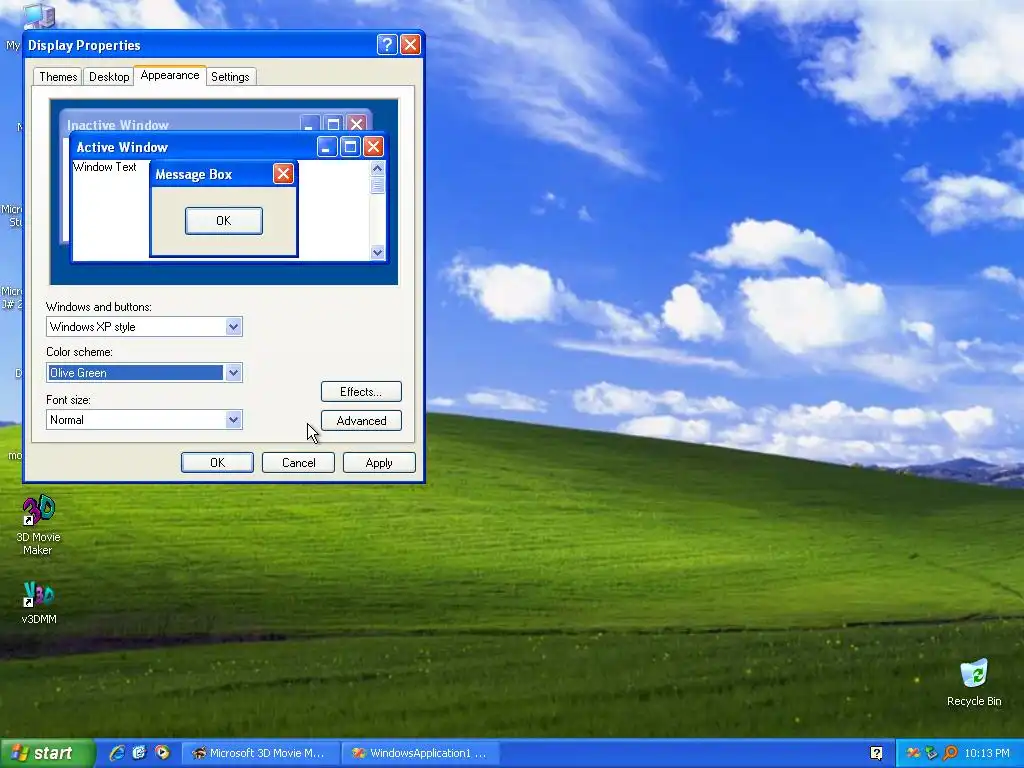This screenshot has height=768, width=1024.
Task: Open Advanced appearance options
Action: coord(361,421)
